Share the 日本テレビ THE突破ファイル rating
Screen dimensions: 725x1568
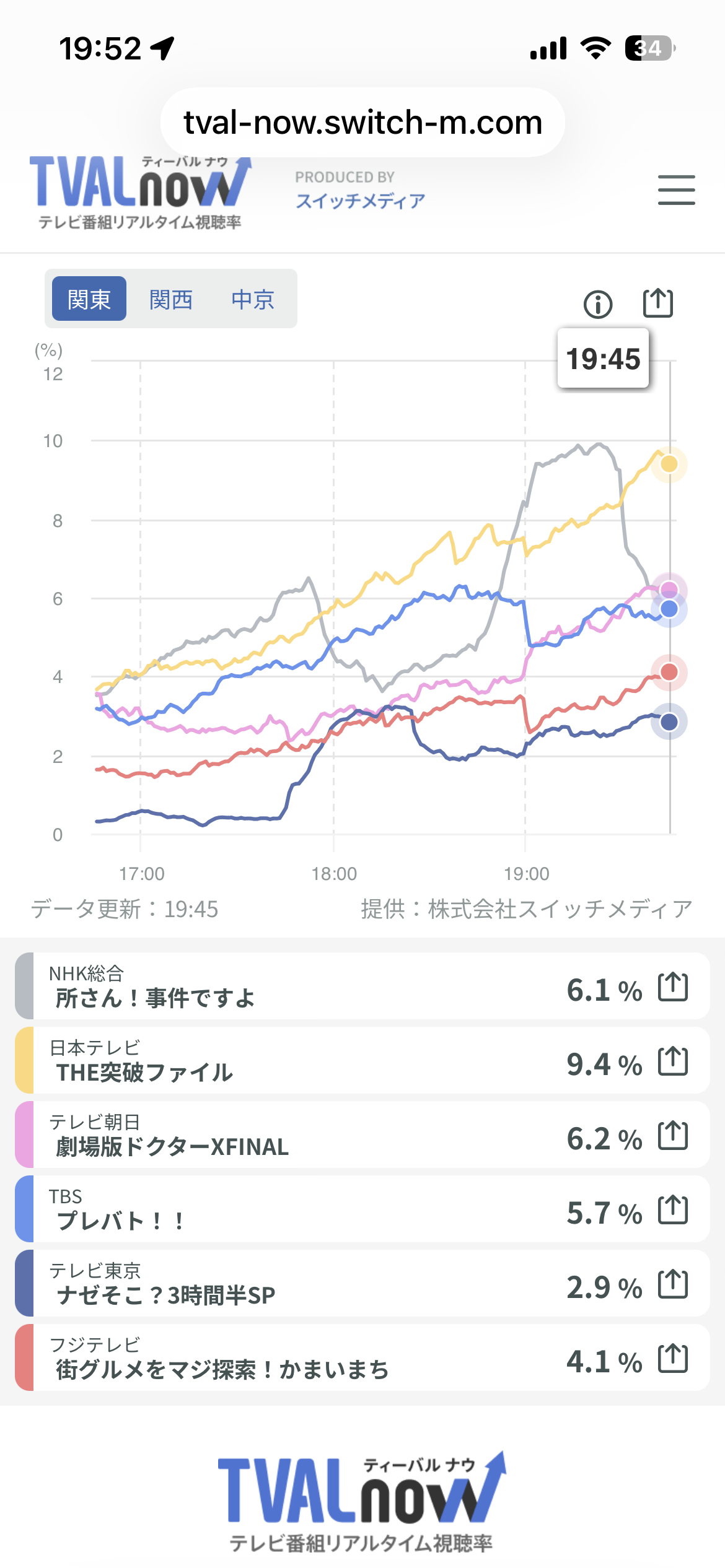pos(673,1061)
